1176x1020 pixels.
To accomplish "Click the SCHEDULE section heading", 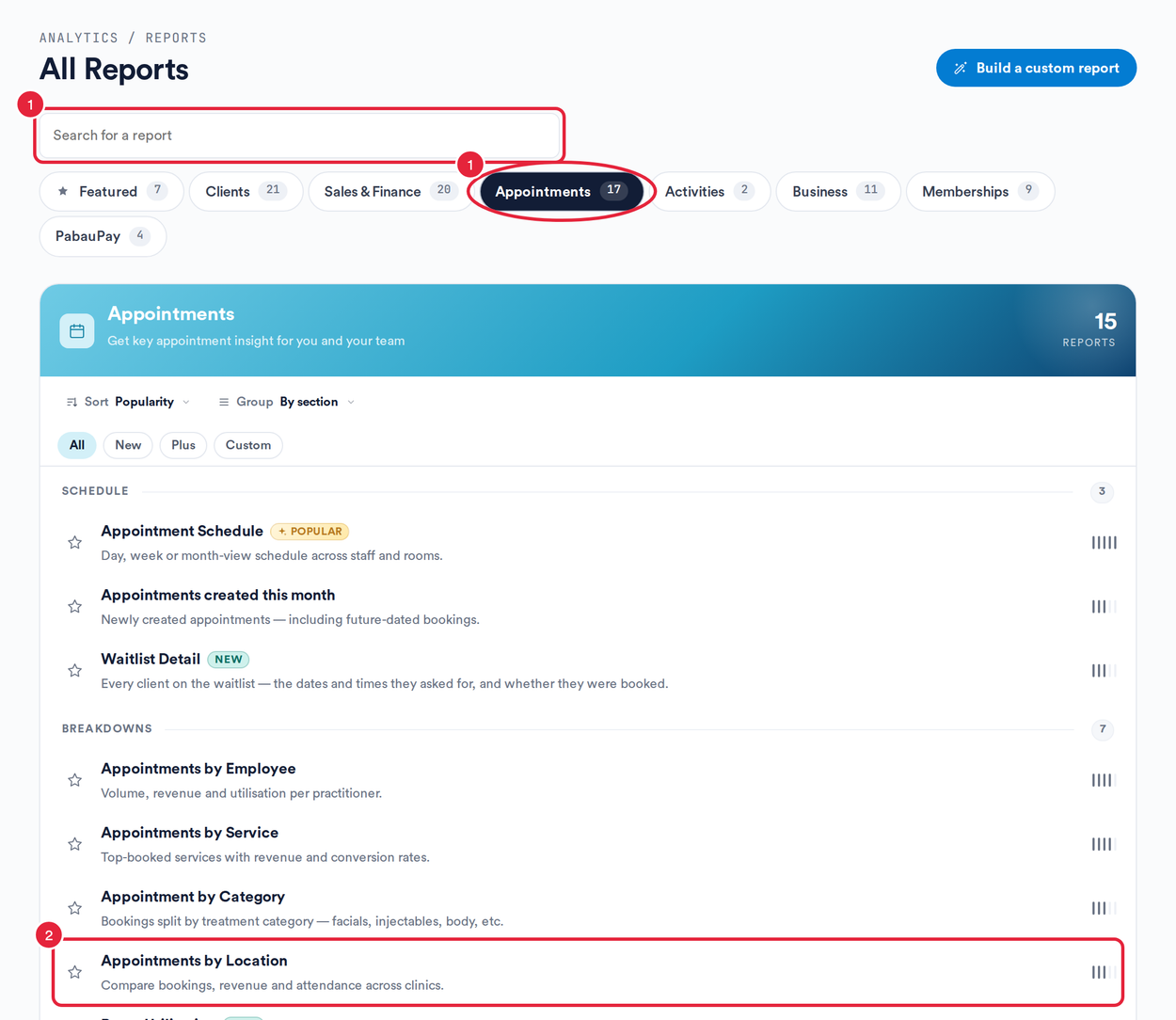I will click(x=95, y=491).
